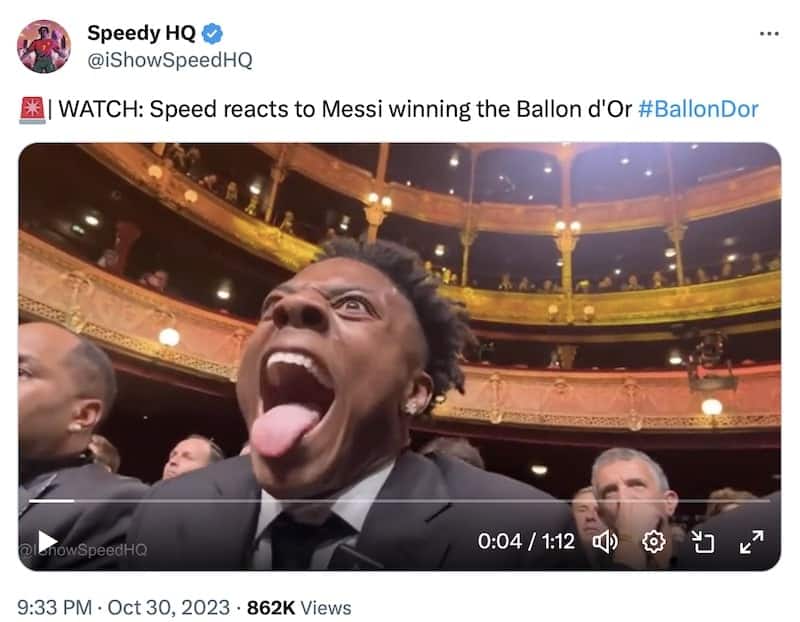
Task: Click the 9:33 PM timestamp
Action: click(55, 608)
